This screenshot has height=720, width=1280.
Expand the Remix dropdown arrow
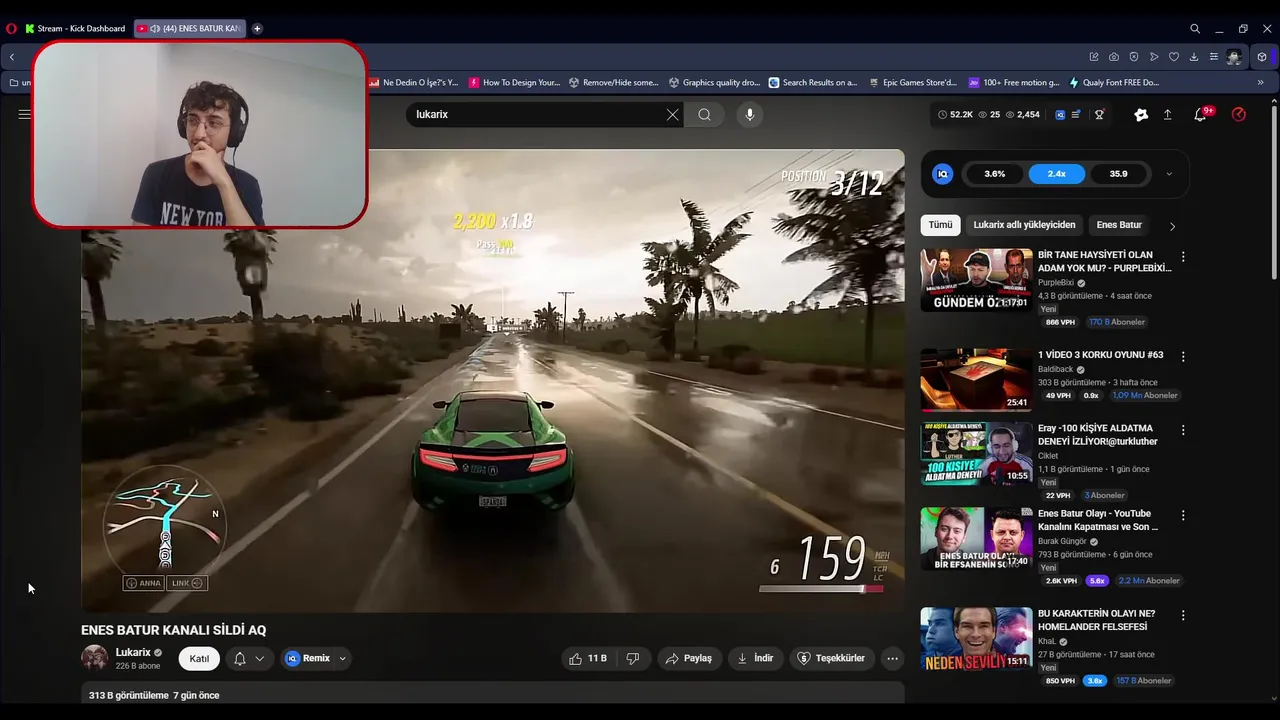(x=343, y=658)
